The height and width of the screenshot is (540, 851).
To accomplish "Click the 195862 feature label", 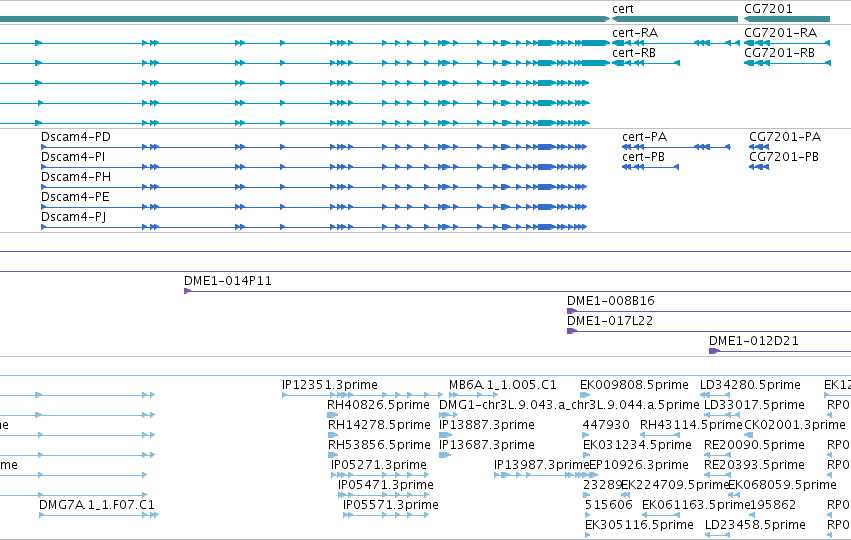I will click(773, 505).
